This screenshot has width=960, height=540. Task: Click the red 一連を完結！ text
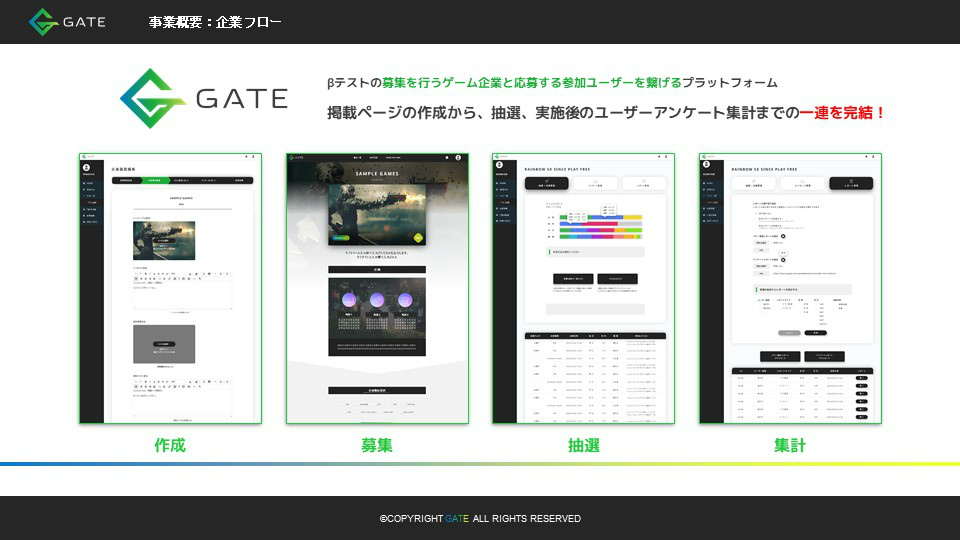[x=842, y=113]
